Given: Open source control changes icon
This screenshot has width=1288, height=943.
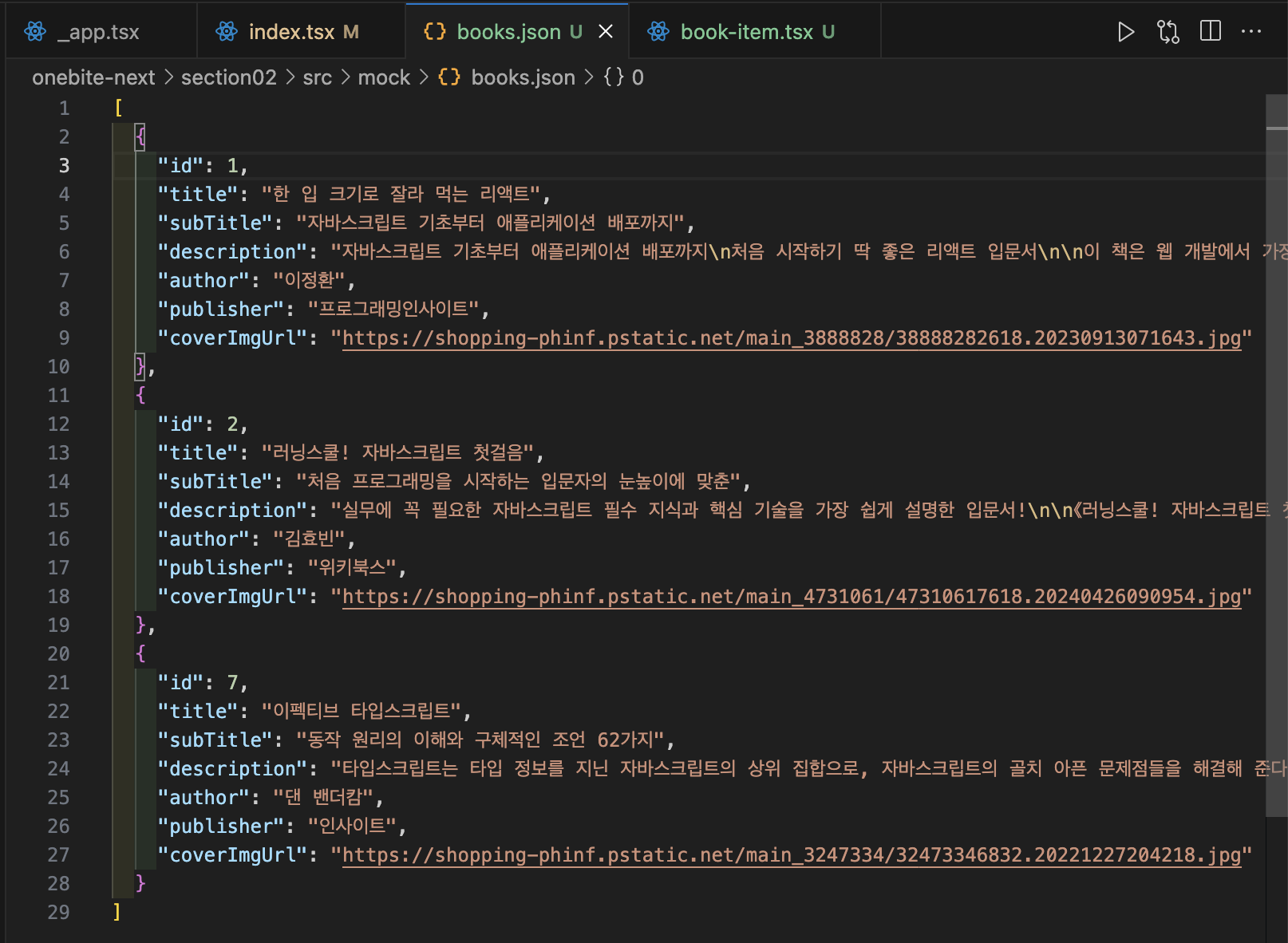Looking at the screenshot, I should click(x=1167, y=32).
